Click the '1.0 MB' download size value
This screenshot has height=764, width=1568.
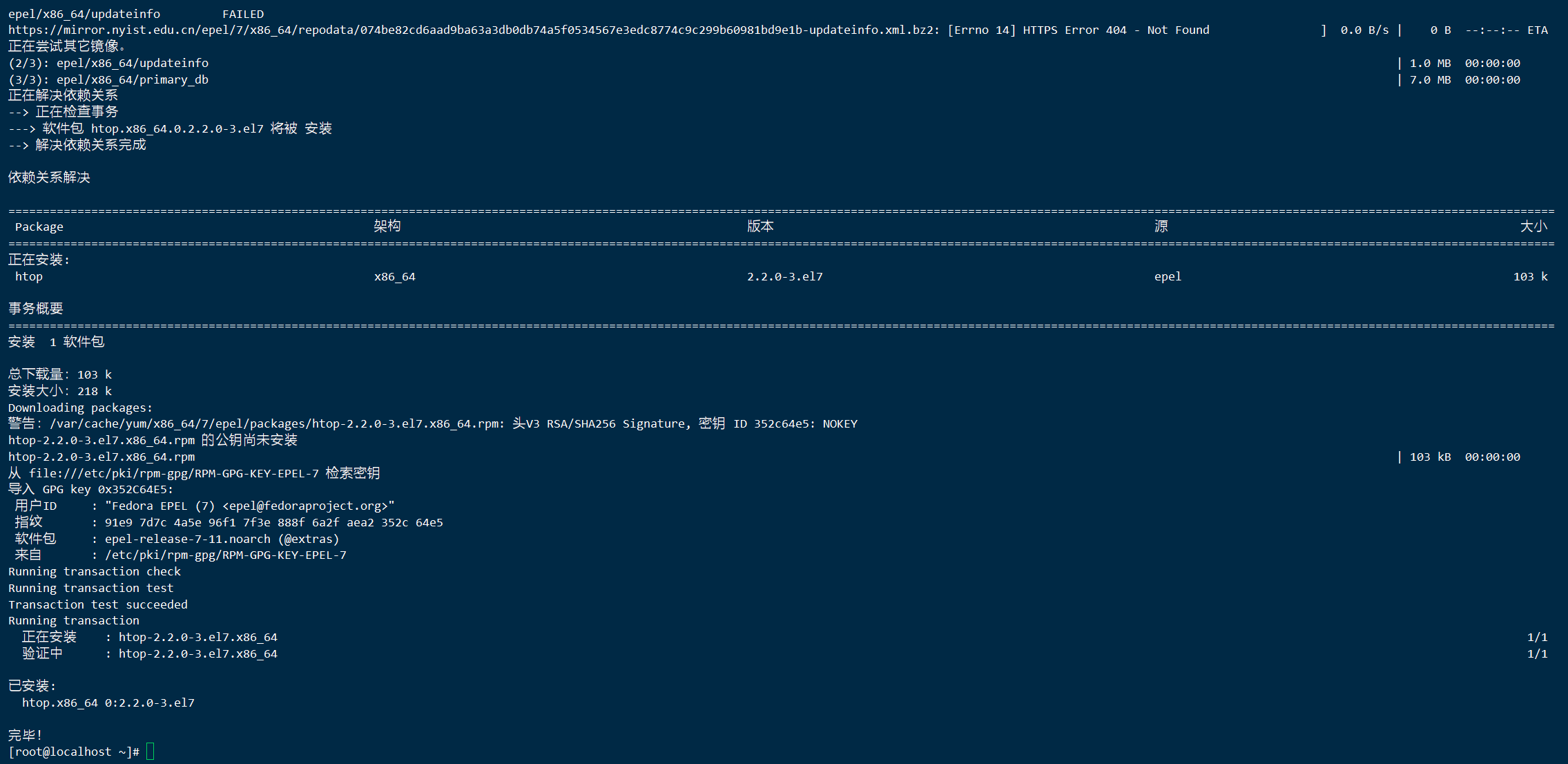click(1430, 64)
